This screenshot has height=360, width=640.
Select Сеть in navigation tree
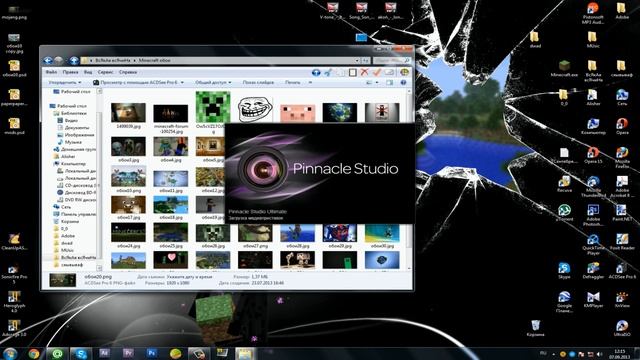point(62,207)
